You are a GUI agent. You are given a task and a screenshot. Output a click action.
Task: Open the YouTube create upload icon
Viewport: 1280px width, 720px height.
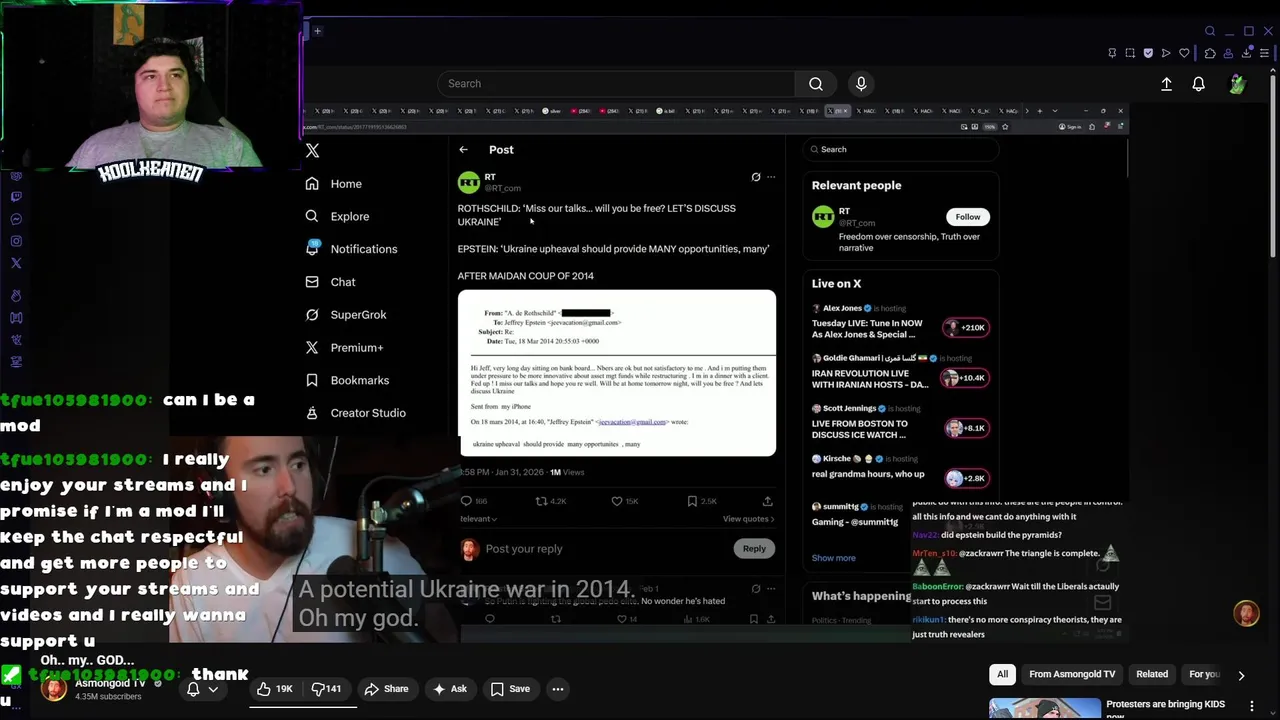click(1166, 85)
